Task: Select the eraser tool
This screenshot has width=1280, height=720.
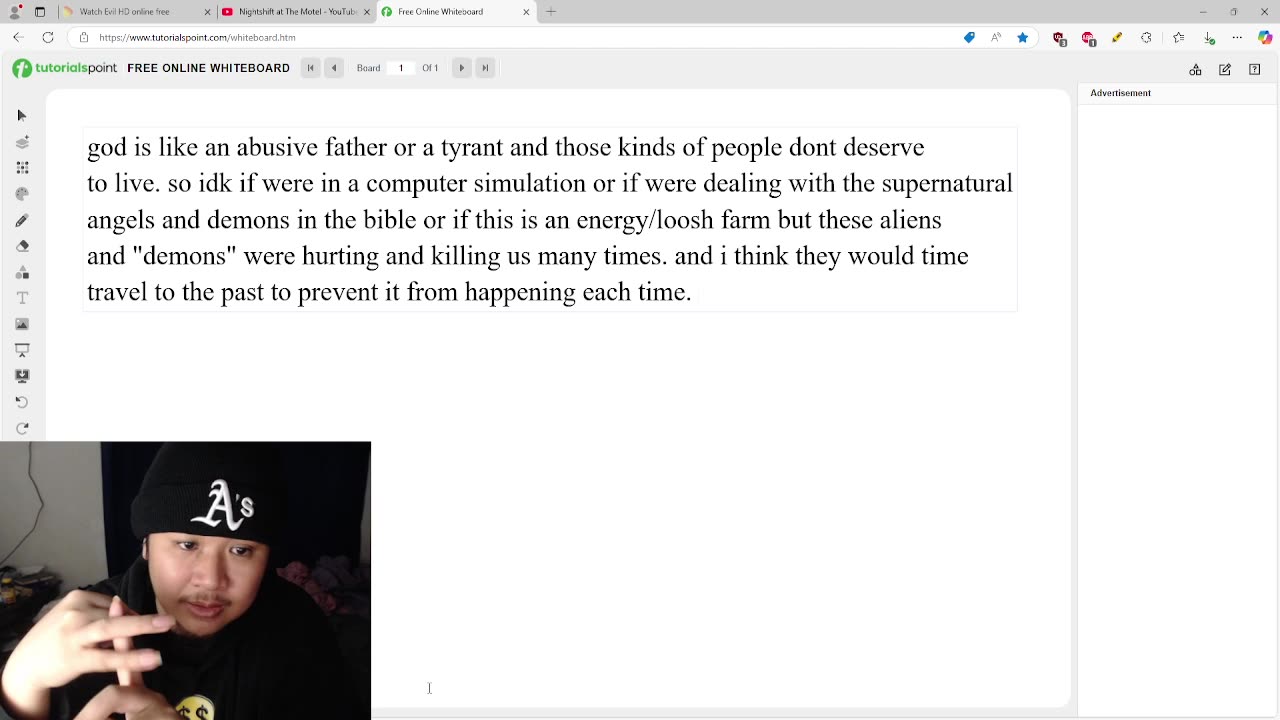Action: click(x=22, y=246)
